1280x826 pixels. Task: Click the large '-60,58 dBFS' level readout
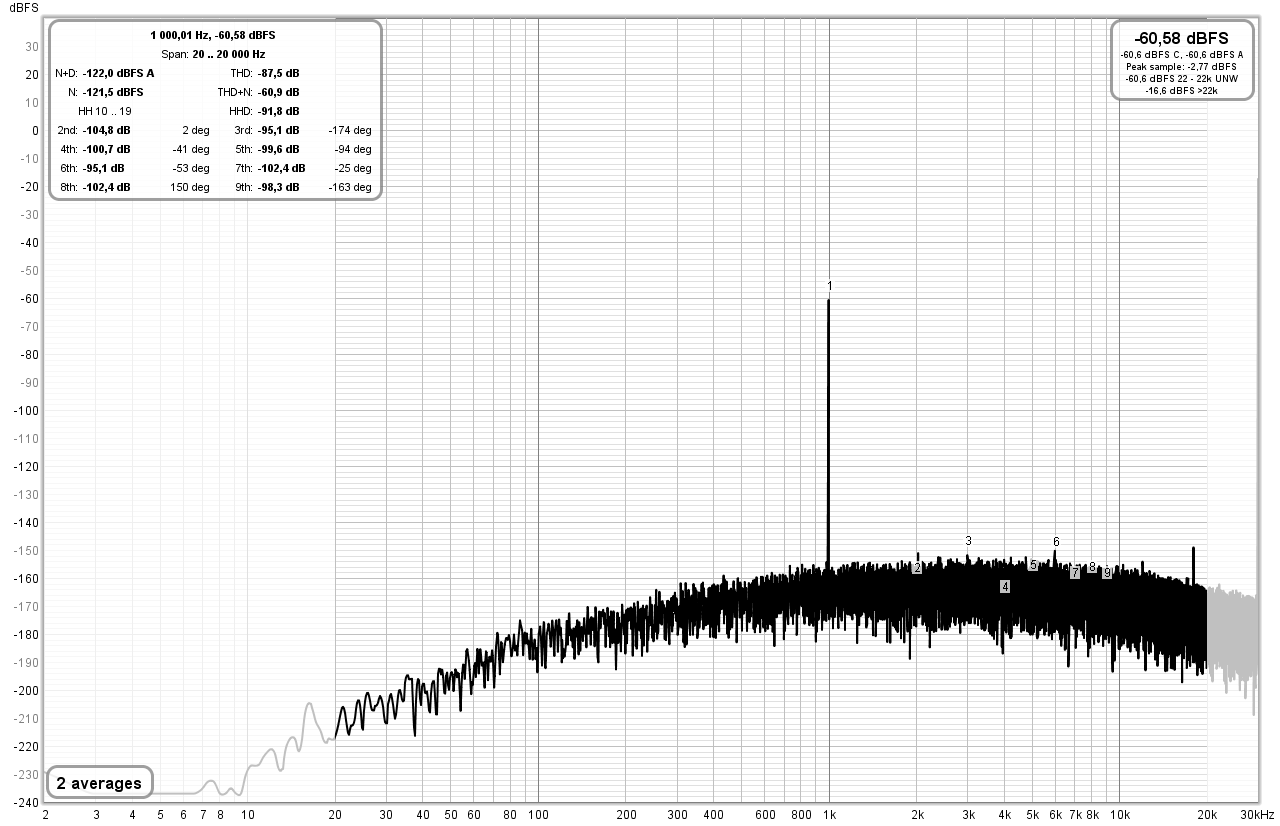[x=1181, y=38]
